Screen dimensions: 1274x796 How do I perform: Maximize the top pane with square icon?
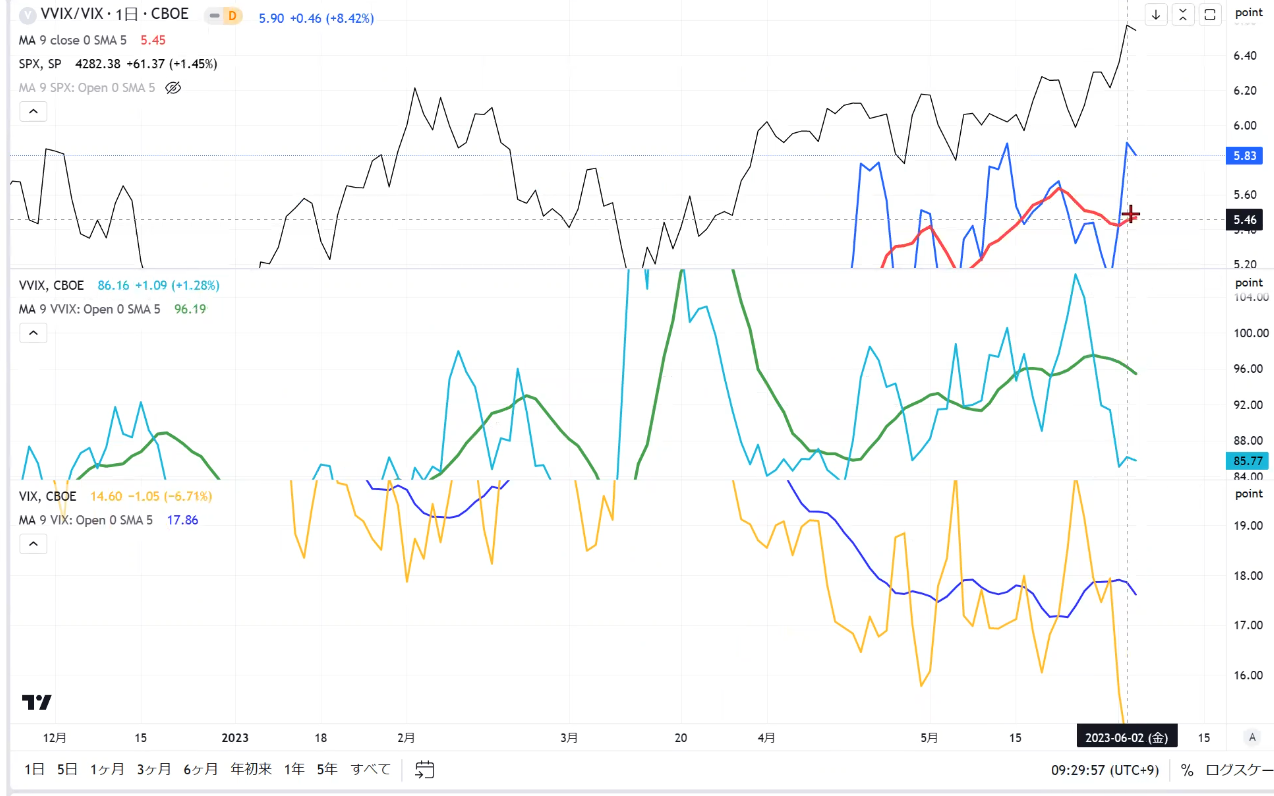point(1210,14)
